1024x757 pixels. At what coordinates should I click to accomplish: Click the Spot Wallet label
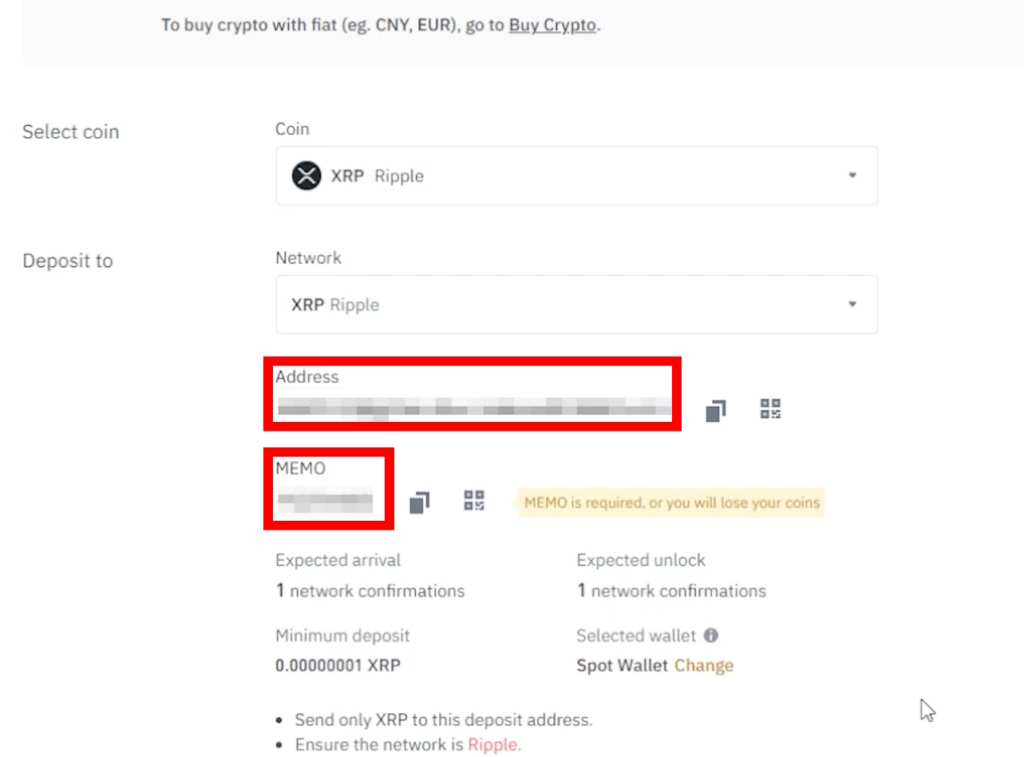pyautogui.click(x=622, y=666)
